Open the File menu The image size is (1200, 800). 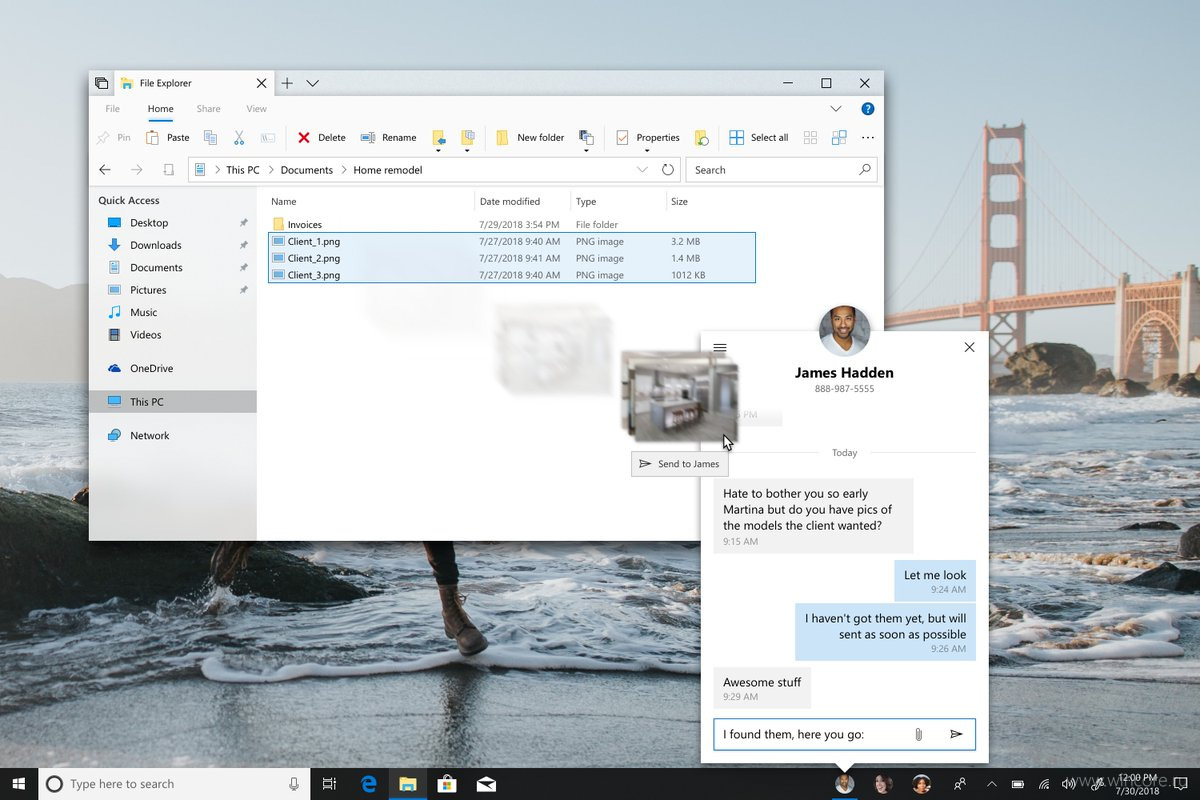point(113,109)
